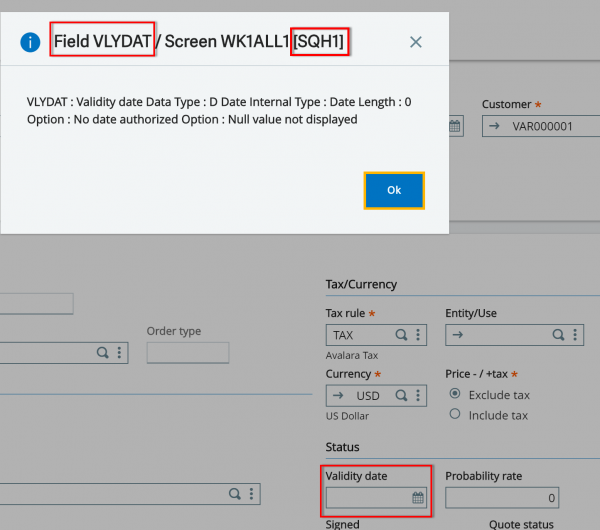Select the Exclude tax radio option
Screen dimensions: 600x530
coord(455,394)
